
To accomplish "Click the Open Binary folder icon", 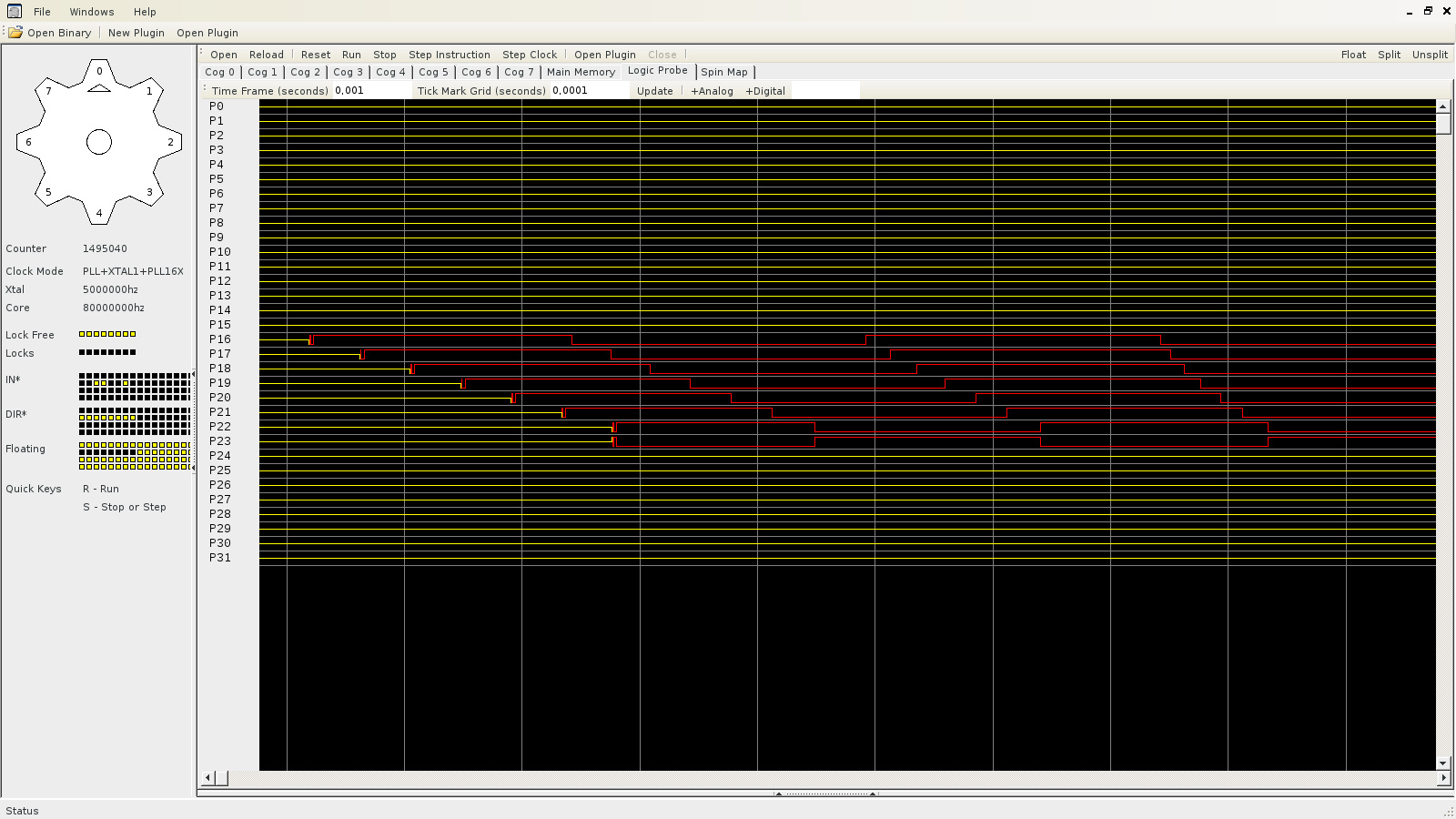I will [15, 33].
